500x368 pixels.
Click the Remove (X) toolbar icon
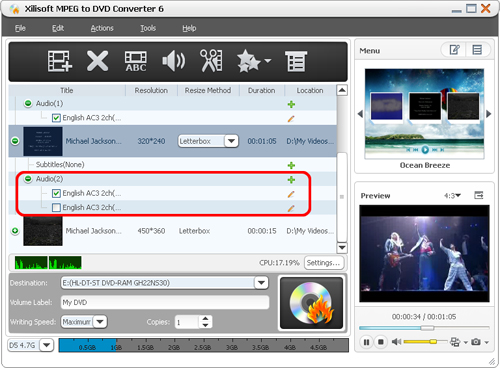pyautogui.click(x=97, y=61)
